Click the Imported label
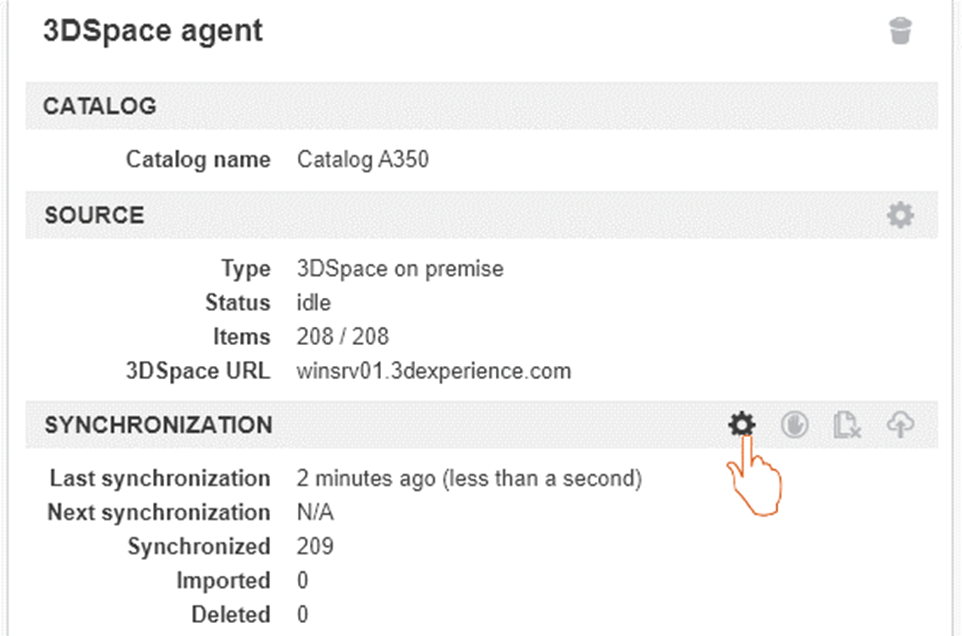 click(223, 581)
